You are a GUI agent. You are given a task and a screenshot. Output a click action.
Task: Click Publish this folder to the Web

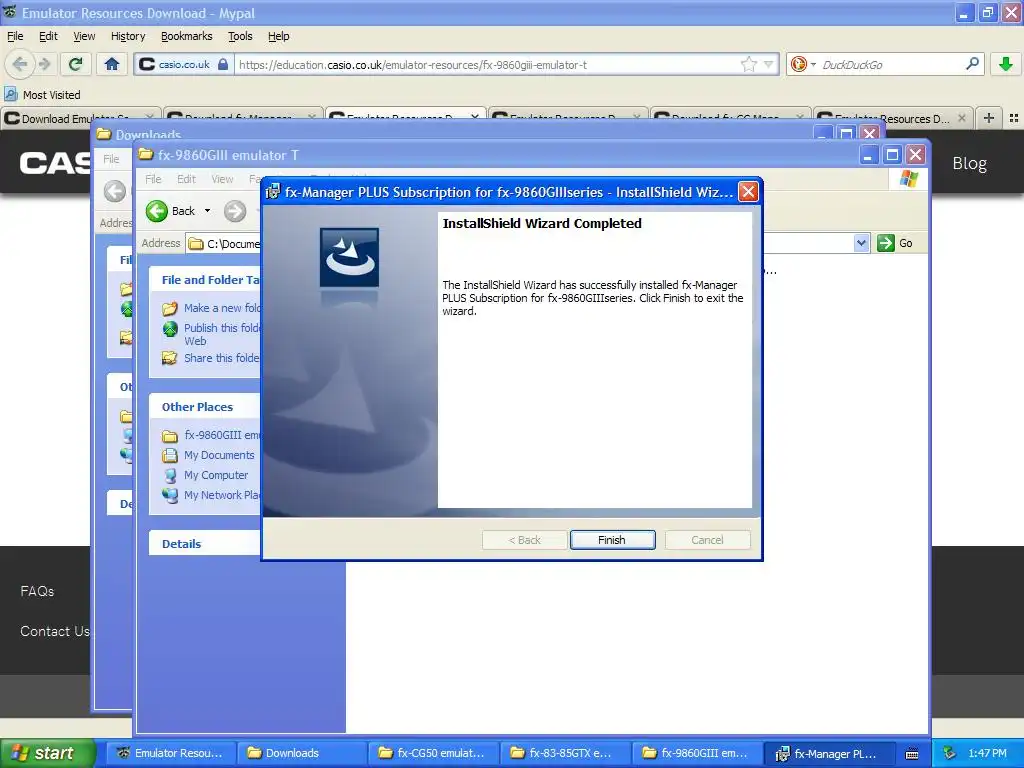(212, 334)
